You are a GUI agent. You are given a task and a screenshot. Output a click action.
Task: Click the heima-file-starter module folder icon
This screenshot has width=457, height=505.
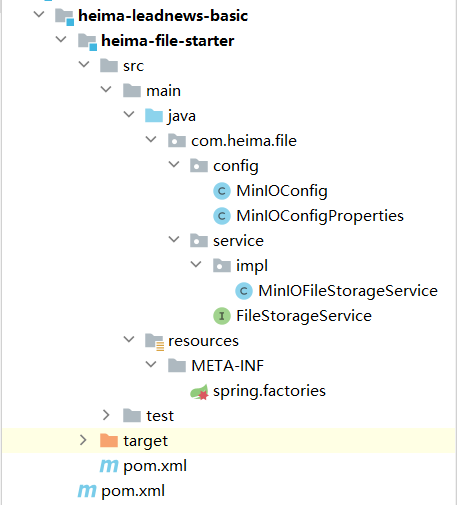tap(87, 42)
